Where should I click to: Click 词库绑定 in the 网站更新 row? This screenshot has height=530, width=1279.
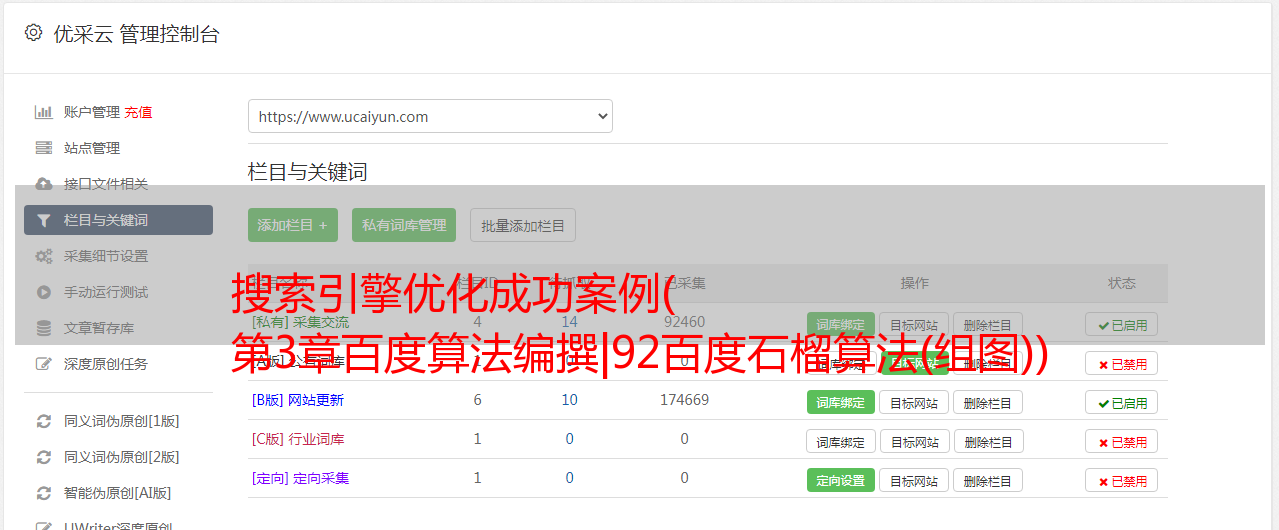point(840,403)
